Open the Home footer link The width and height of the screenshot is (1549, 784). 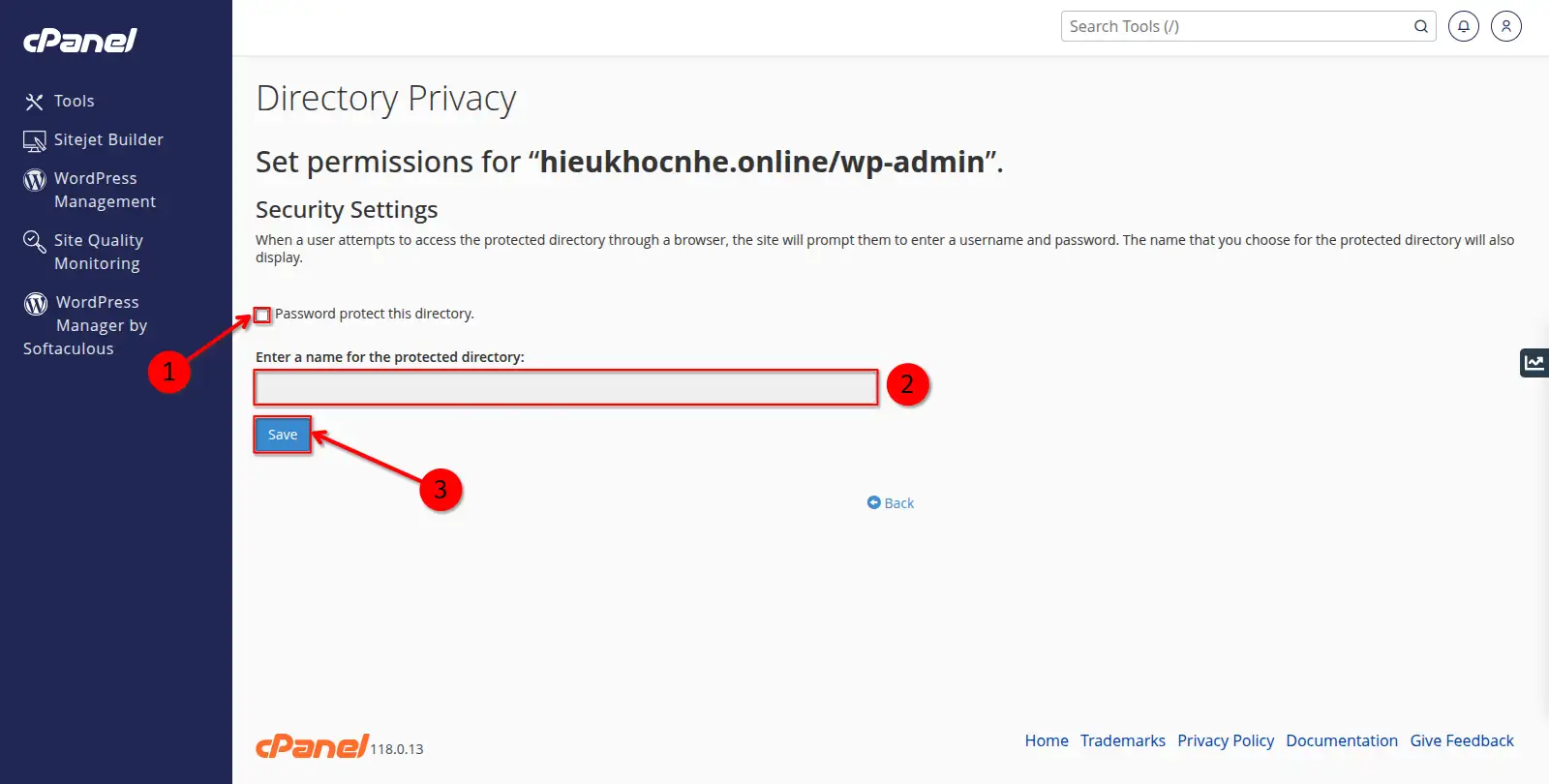pos(1047,740)
